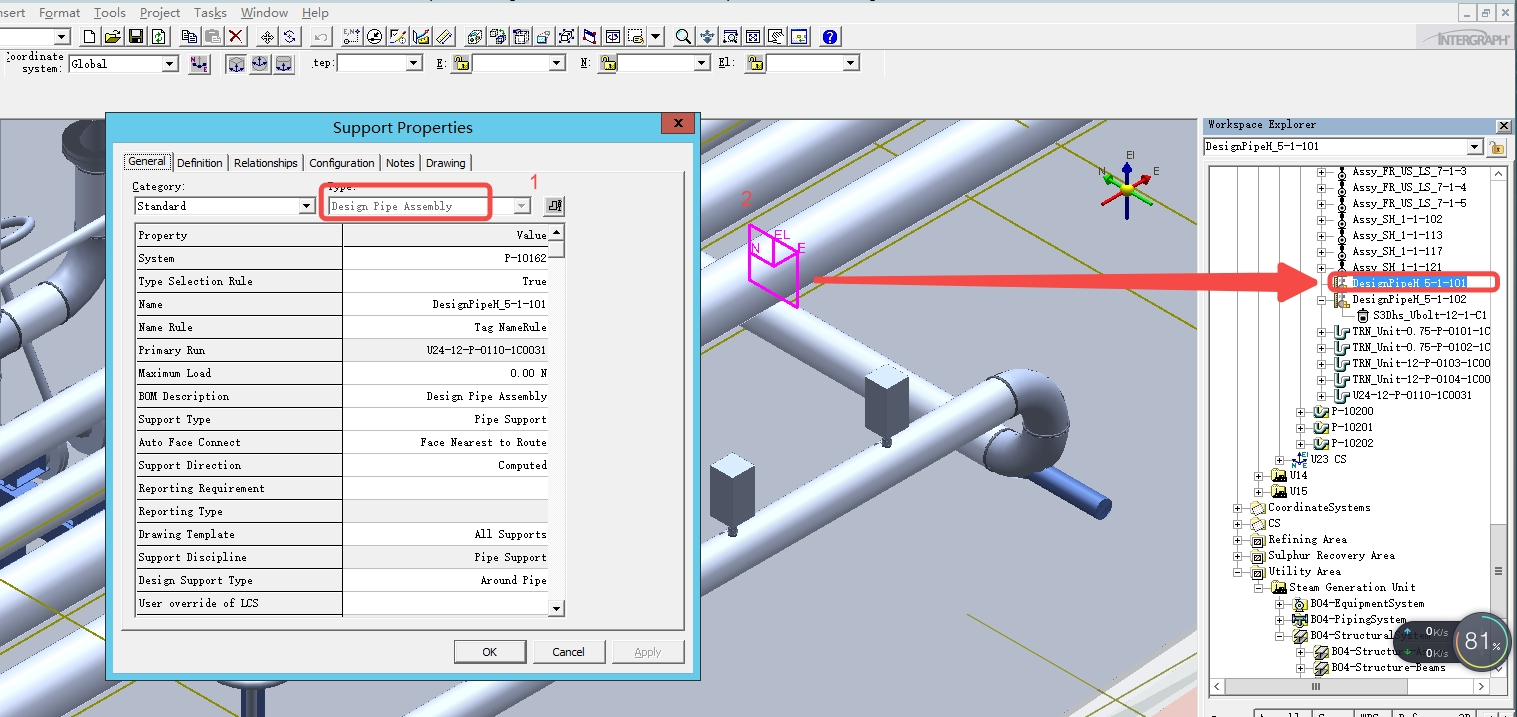Viewport: 1517px width, 717px height.
Task: Click the Refresh Workspace icon beside Save
Action: coord(158,37)
